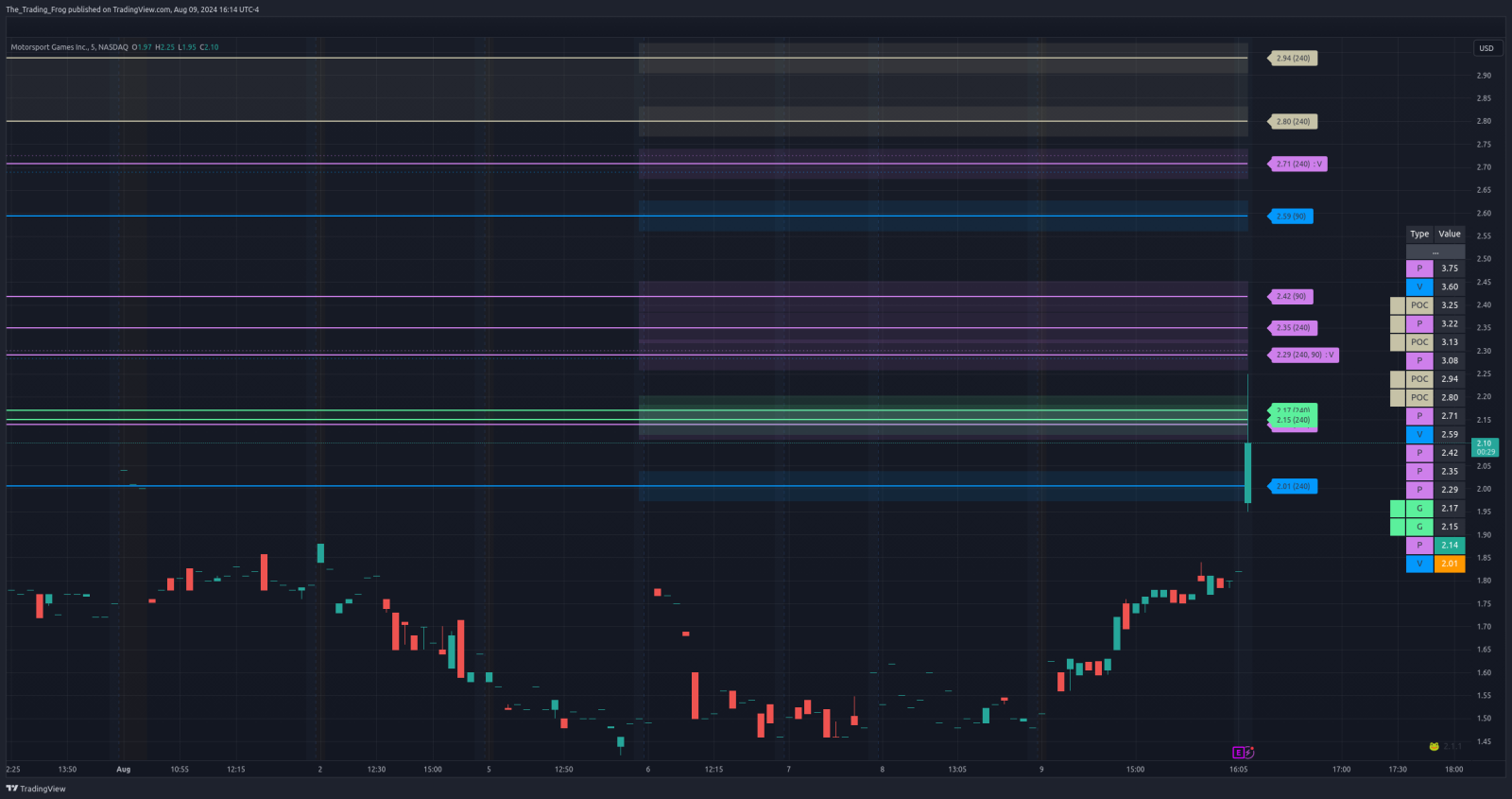Click The_Trading_Frog published text at top
1512x799 pixels.
(132, 9)
